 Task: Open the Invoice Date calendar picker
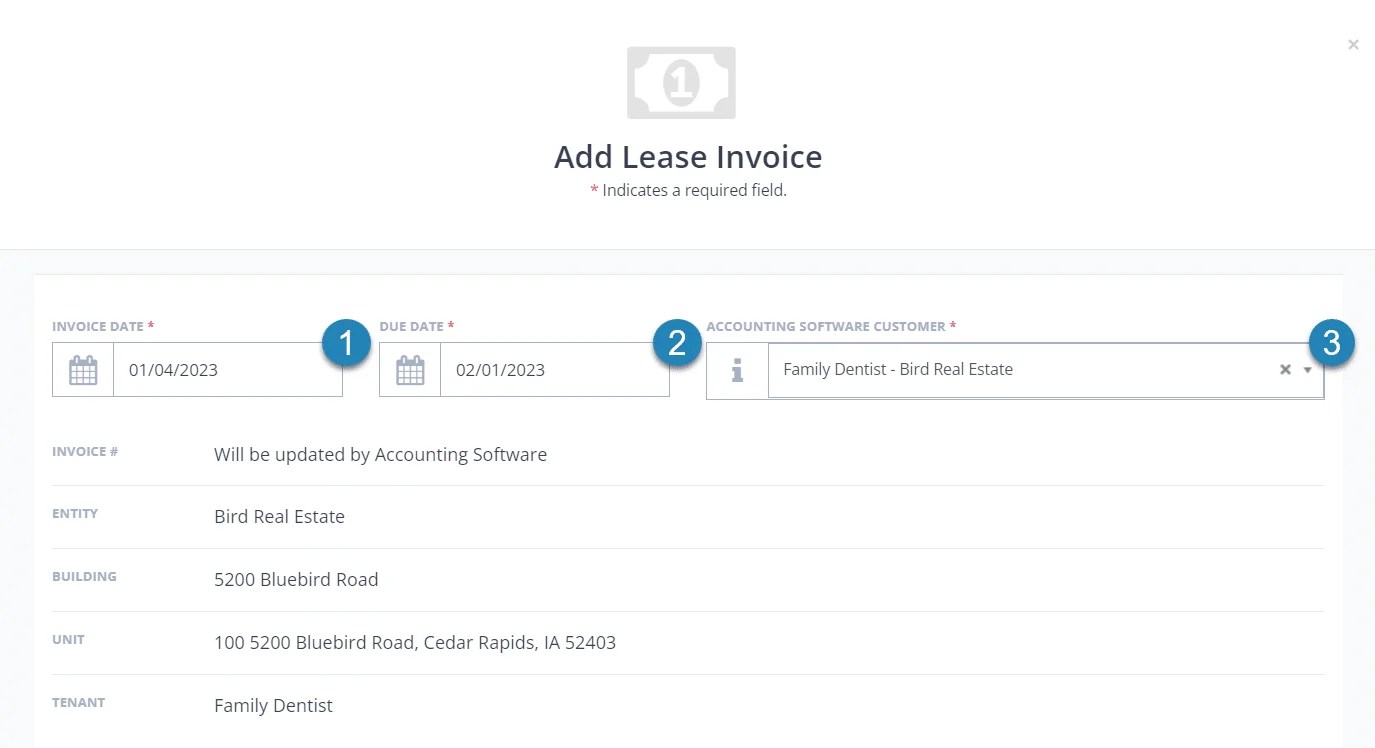coord(83,369)
